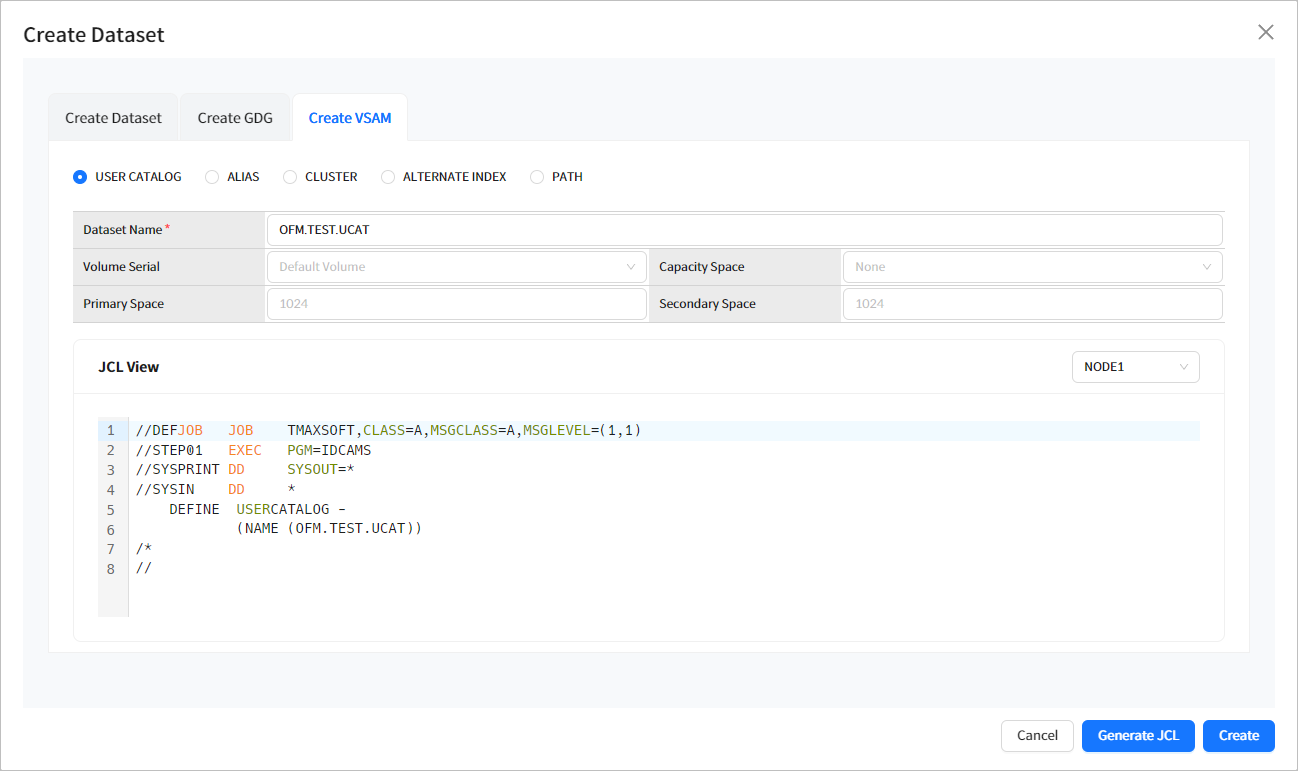Viewport: 1298px width, 771px height.
Task: Open the NODE1 selector in JCL View
Action: tap(1135, 367)
